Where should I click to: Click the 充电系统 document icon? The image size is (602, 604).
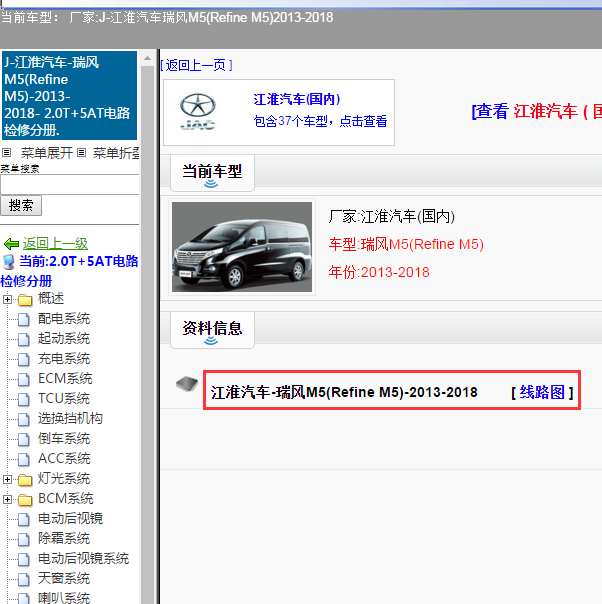24,359
